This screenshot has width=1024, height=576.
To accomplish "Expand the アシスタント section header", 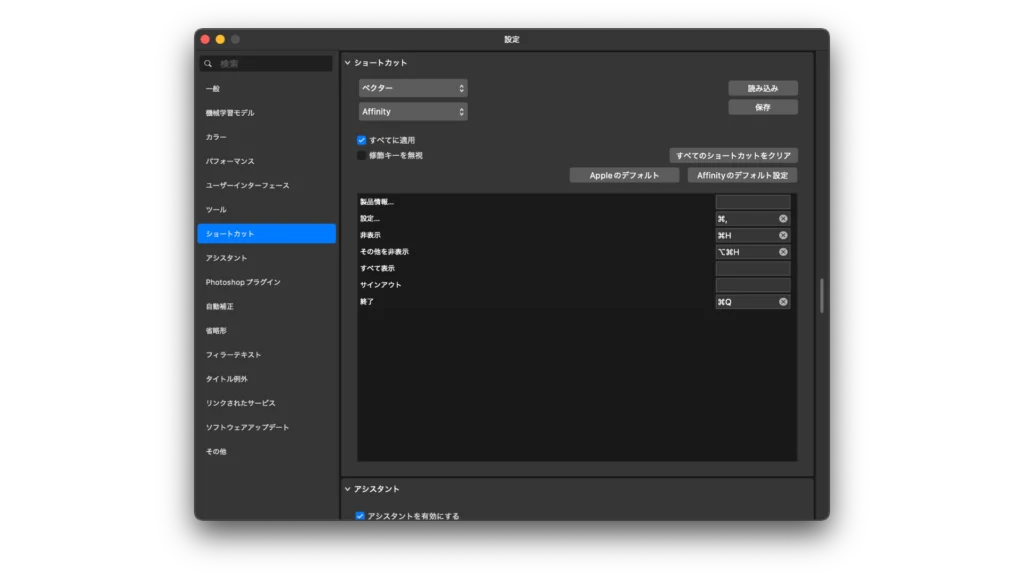I will point(350,488).
